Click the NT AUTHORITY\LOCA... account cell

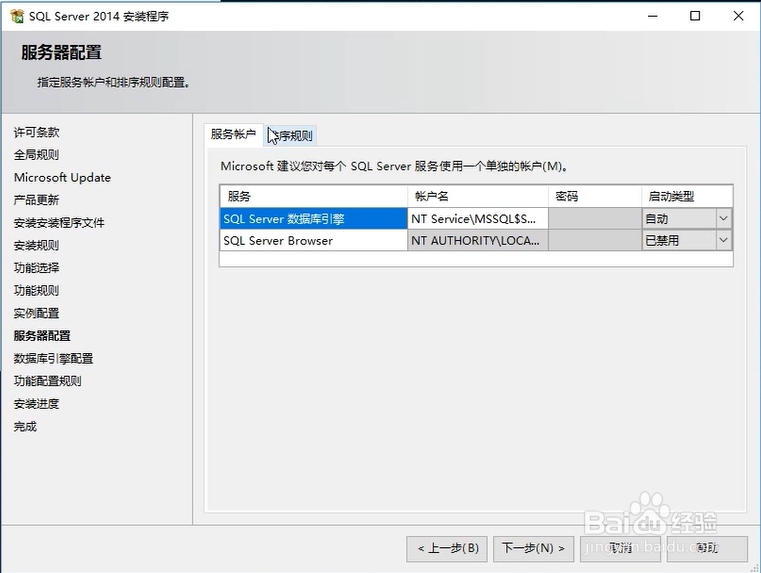478,240
